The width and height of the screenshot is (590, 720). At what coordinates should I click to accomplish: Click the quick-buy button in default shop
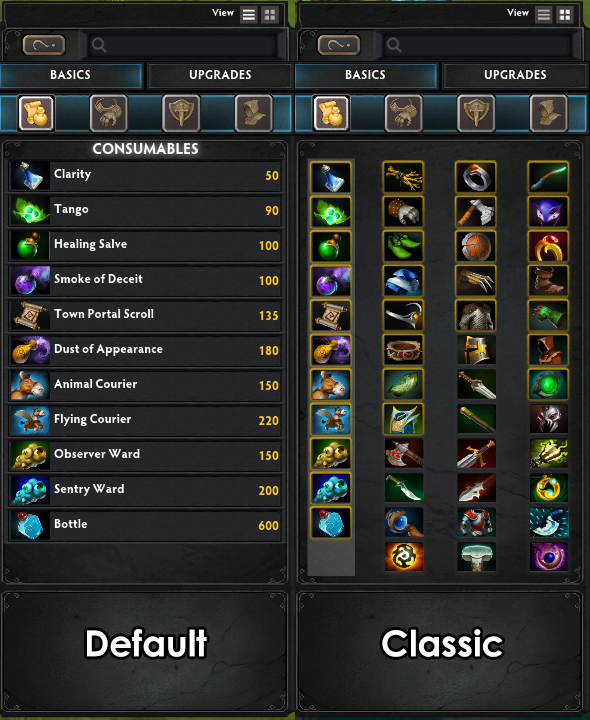44,45
